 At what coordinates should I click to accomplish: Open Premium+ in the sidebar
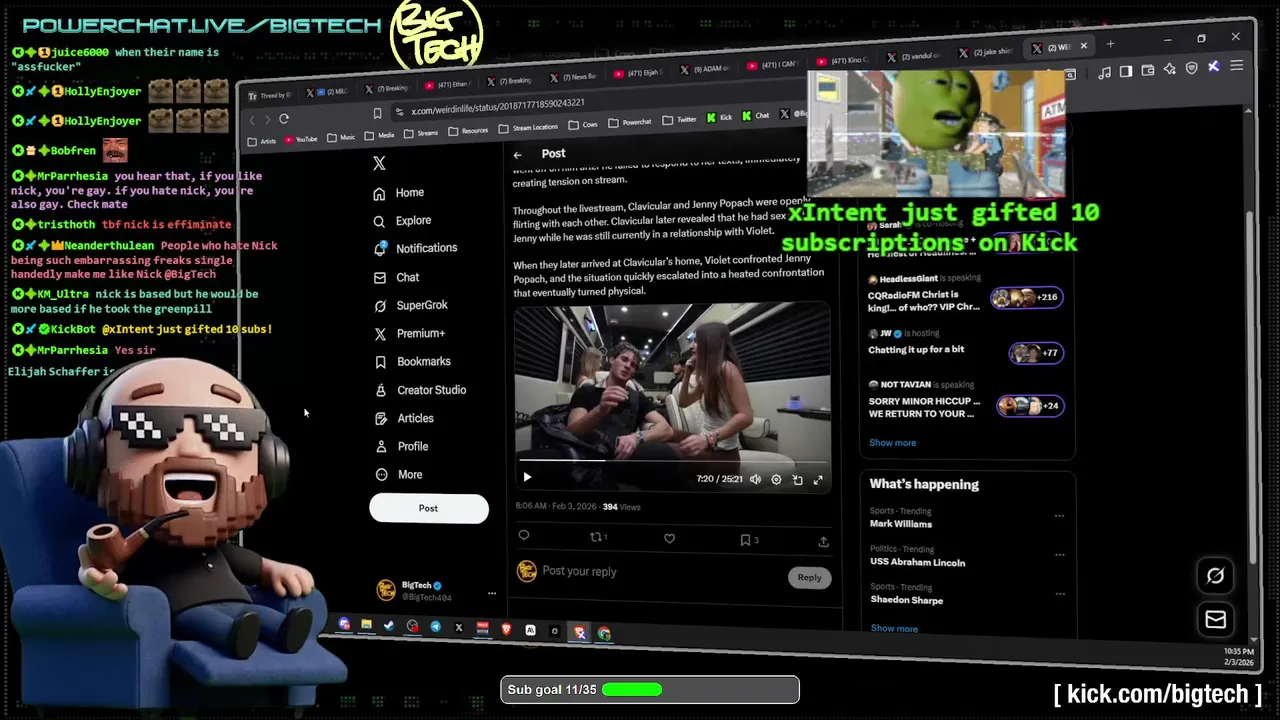coord(409,333)
